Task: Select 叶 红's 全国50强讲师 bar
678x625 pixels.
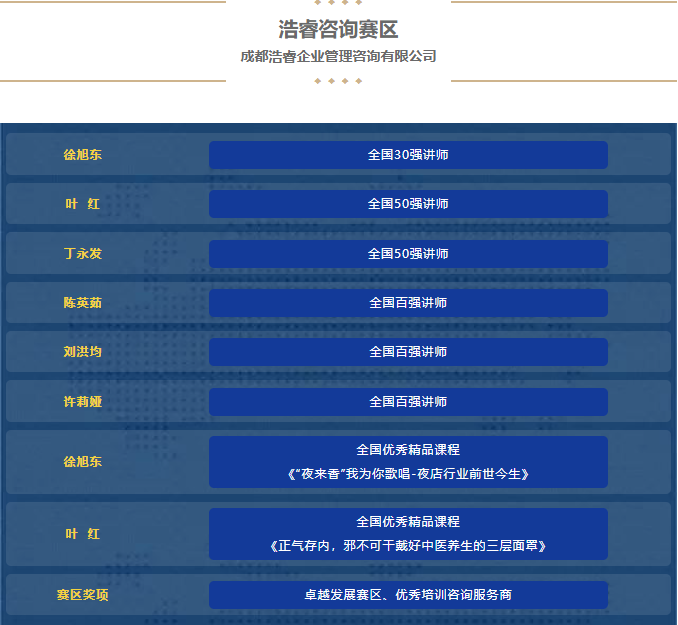Action: tap(408, 204)
